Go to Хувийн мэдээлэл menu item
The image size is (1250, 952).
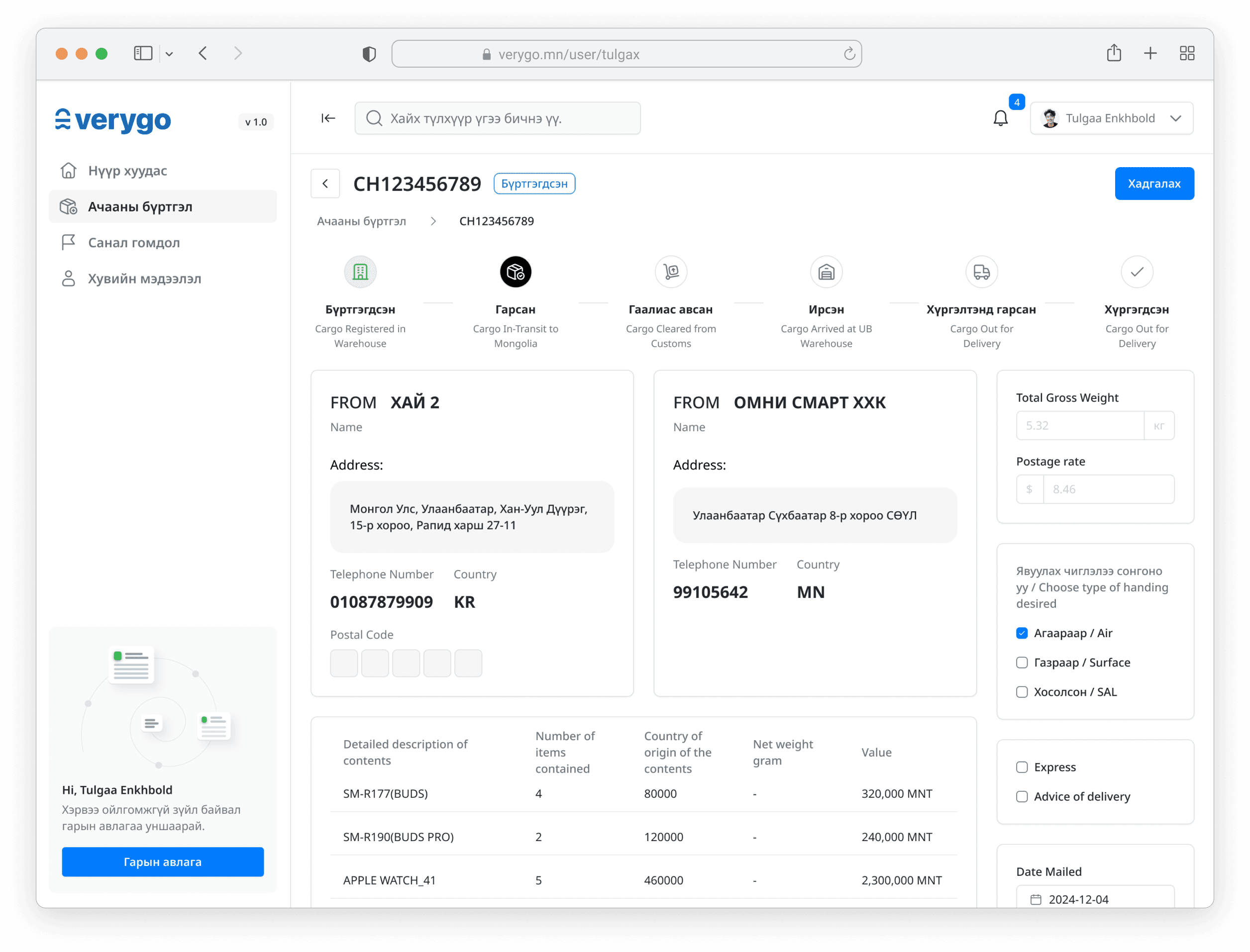pyautogui.click(x=144, y=279)
